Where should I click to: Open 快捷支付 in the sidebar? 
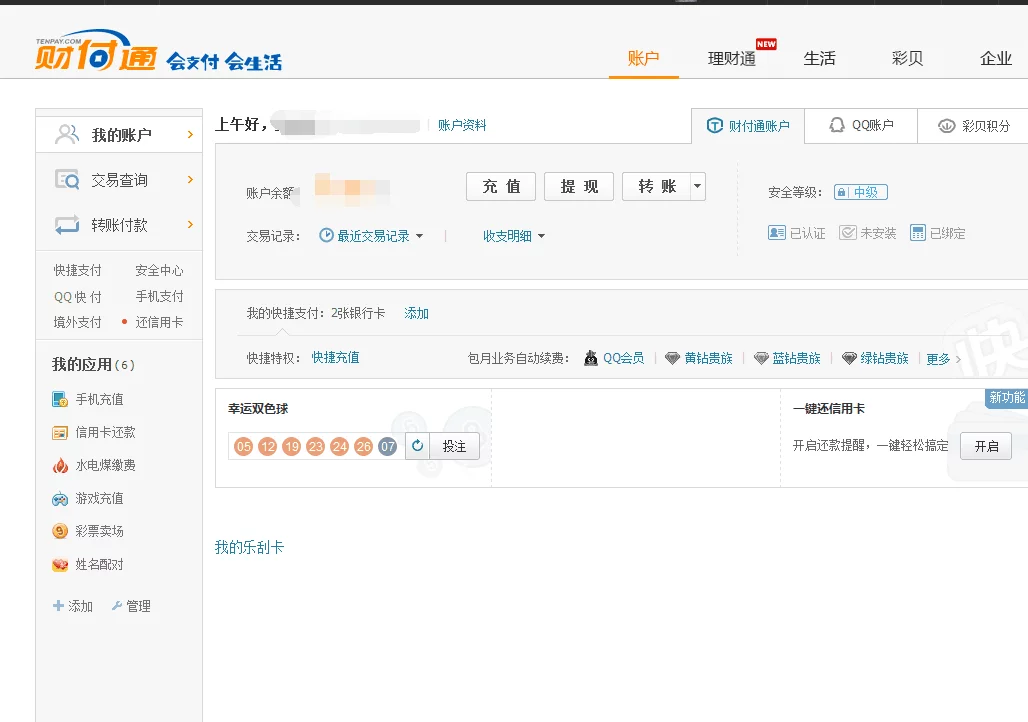coord(77,270)
